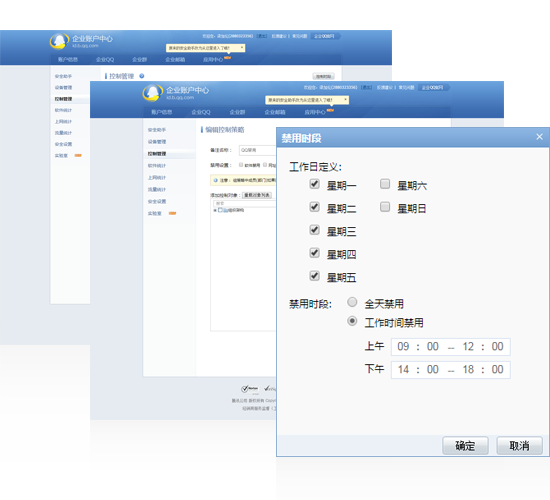Select 上网统计 in the middle window sidebar
Screen dimensions: 550x500
(157, 178)
